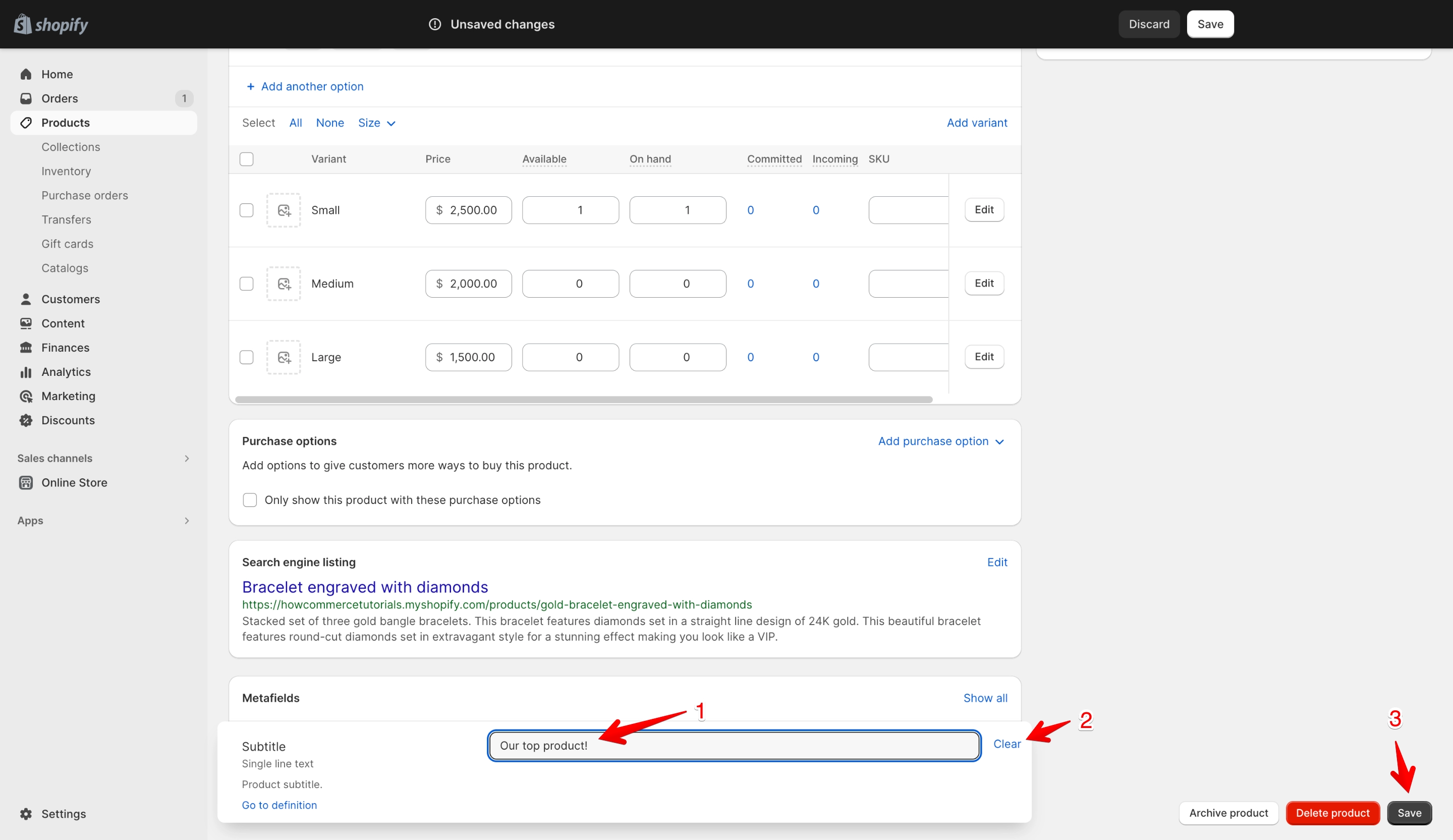Click the plus icon beside Add another option
The image size is (1453, 840).
point(250,86)
